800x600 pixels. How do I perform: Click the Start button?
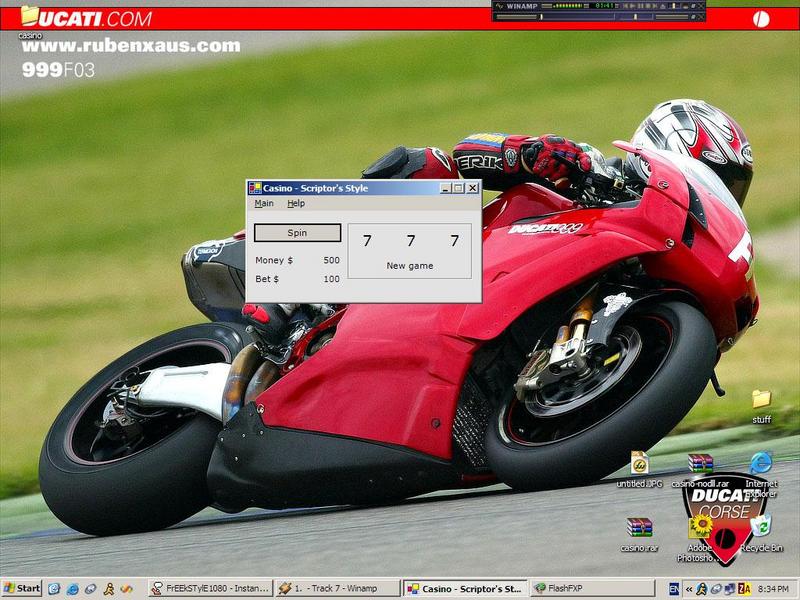click(21, 588)
